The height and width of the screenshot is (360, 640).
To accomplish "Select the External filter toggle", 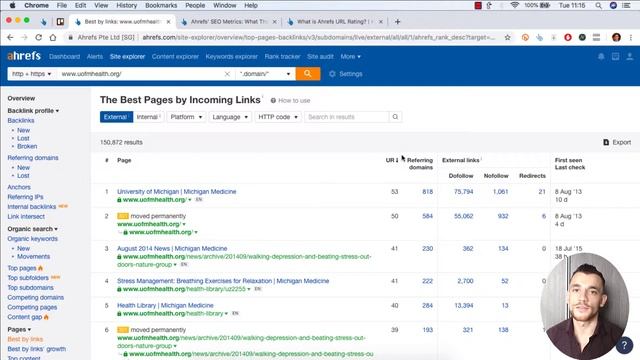I will [116, 117].
